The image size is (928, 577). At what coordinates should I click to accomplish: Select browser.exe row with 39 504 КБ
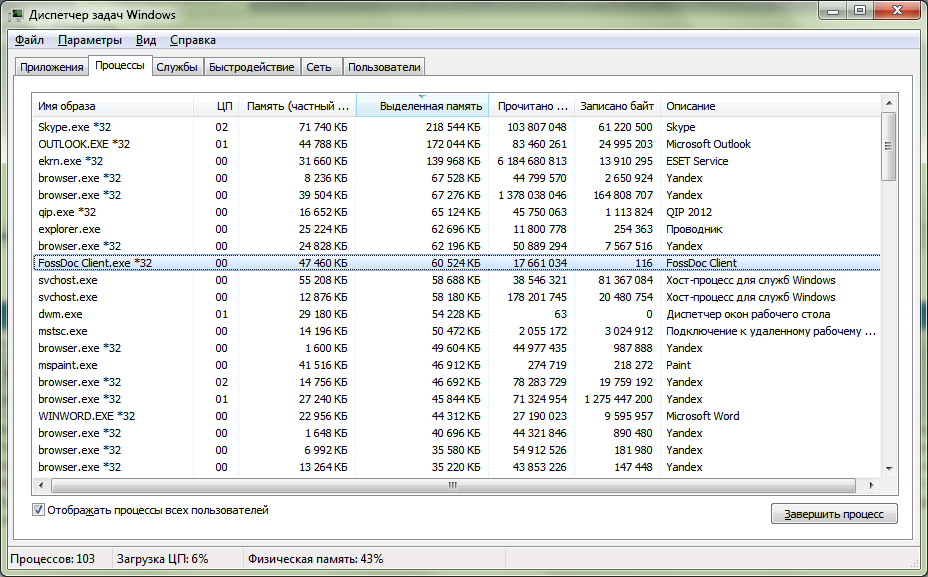456,195
